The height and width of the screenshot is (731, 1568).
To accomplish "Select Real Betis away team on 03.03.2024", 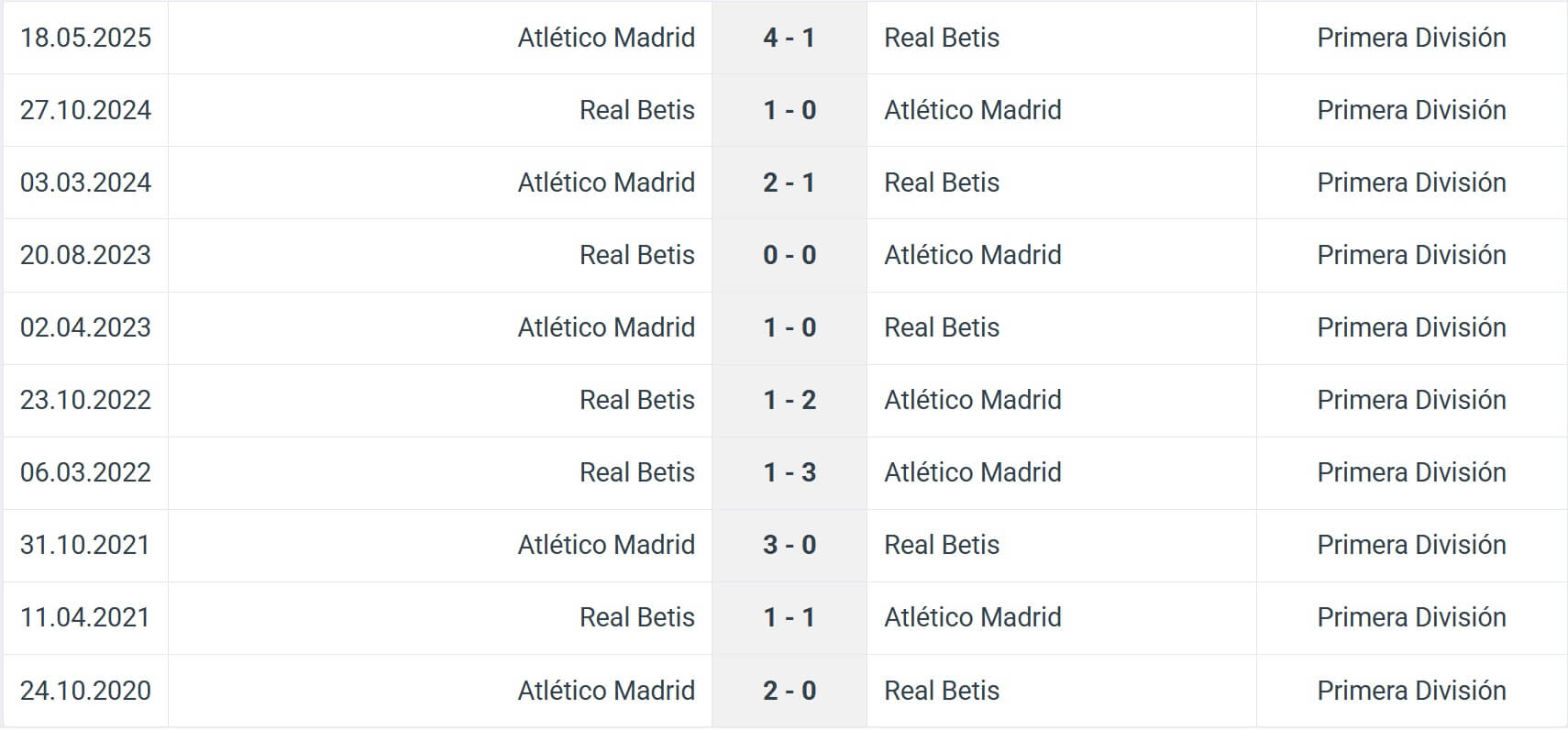I will coord(942,183).
